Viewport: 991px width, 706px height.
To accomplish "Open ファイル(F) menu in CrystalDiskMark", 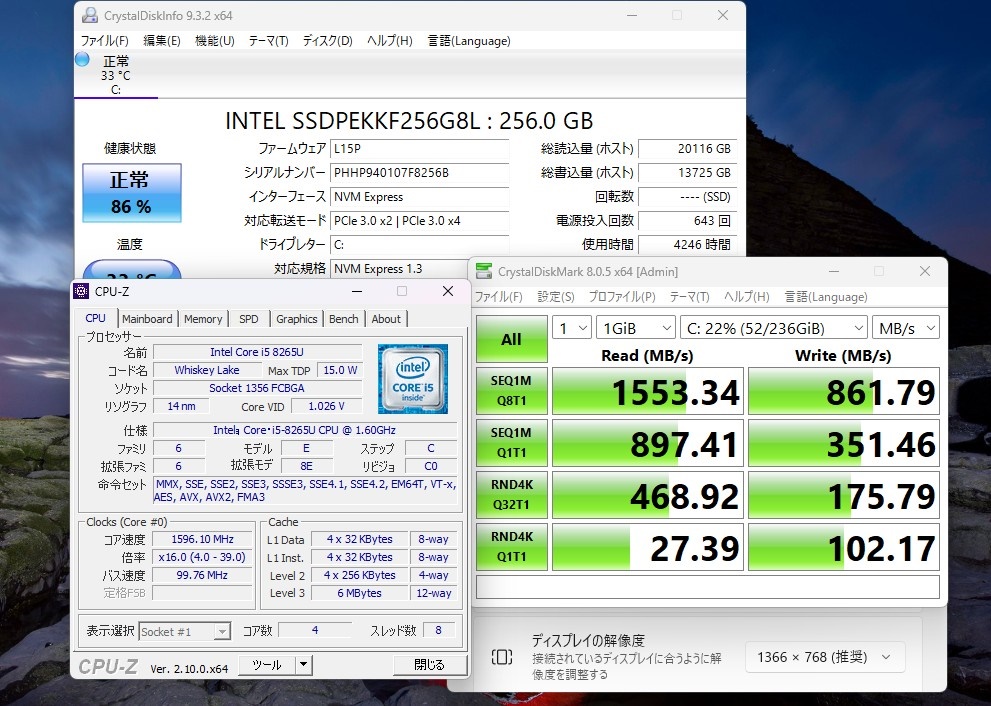I will click(499, 296).
